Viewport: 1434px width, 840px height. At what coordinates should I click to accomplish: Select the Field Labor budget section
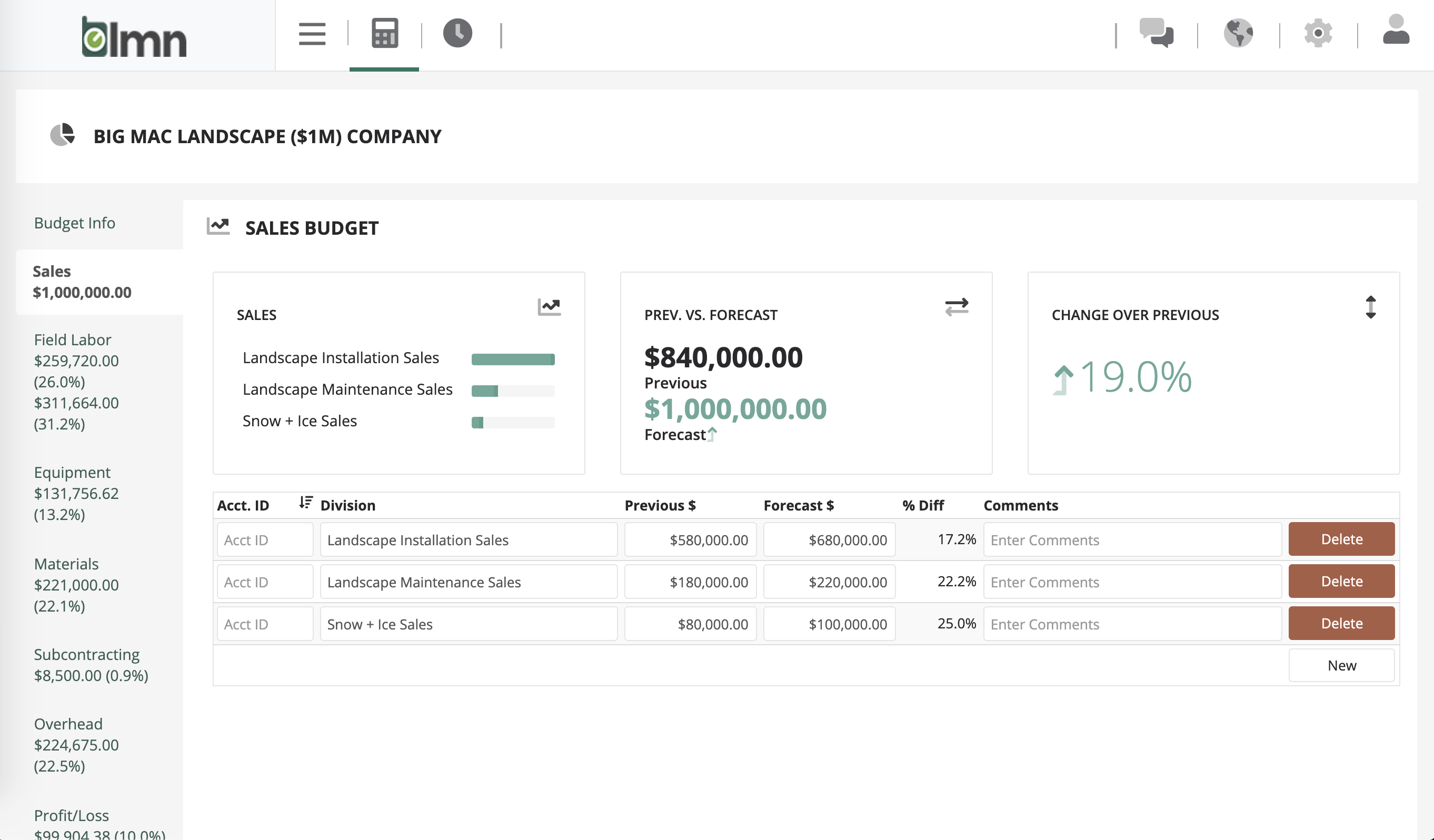pos(72,340)
